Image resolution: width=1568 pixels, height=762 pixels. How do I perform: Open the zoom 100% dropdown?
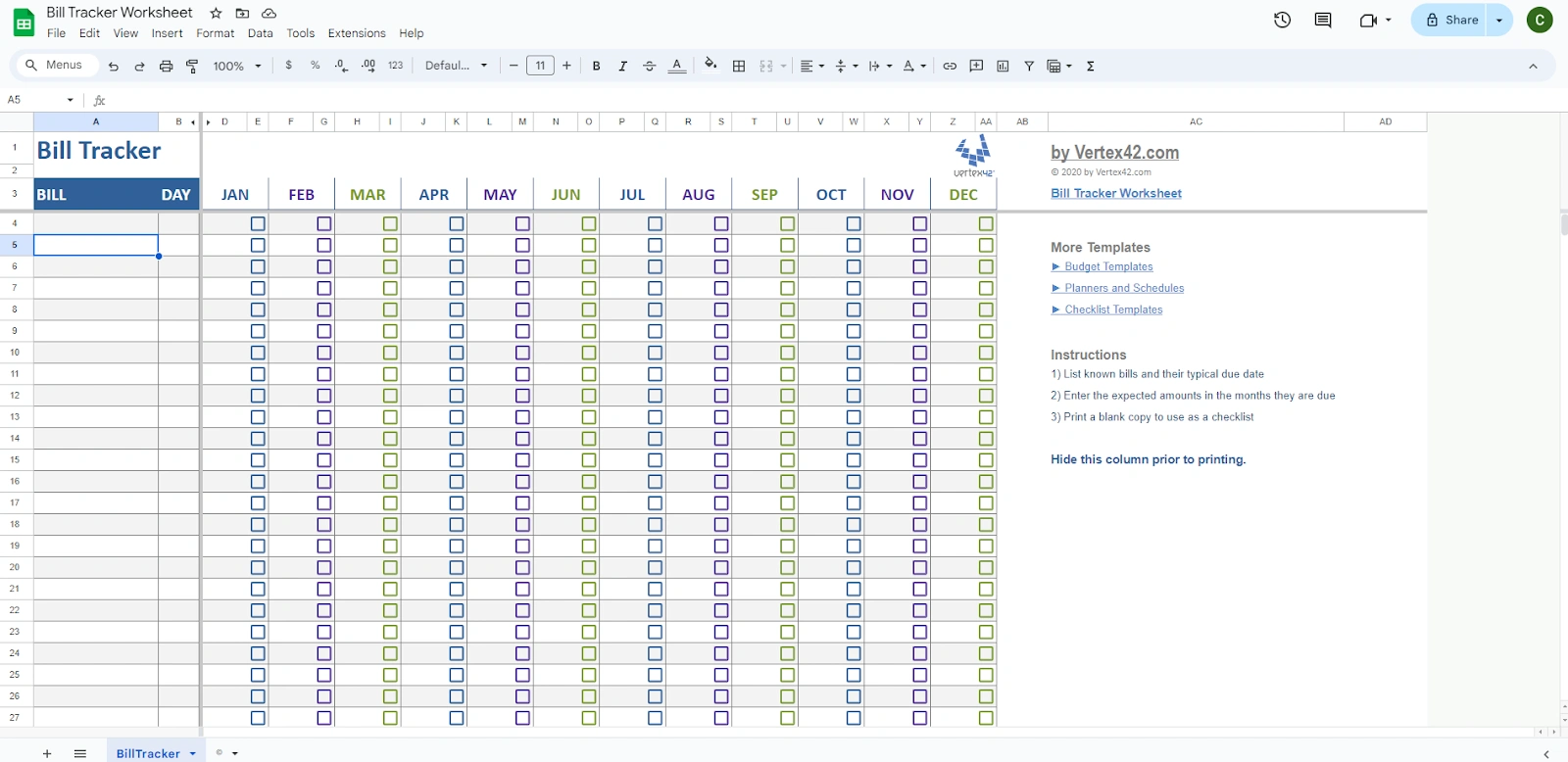(237, 66)
